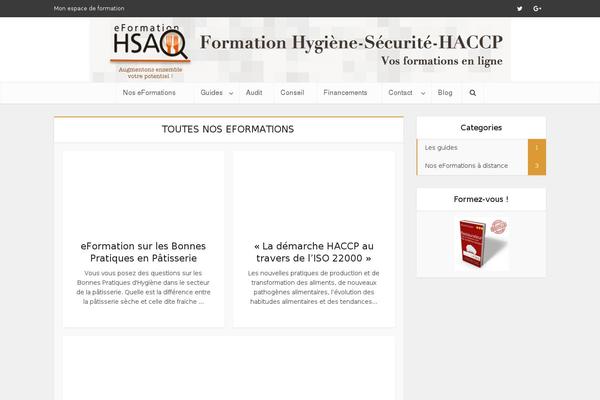
Task: Open the Nos eFormations menu item
Action: pos(149,93)
